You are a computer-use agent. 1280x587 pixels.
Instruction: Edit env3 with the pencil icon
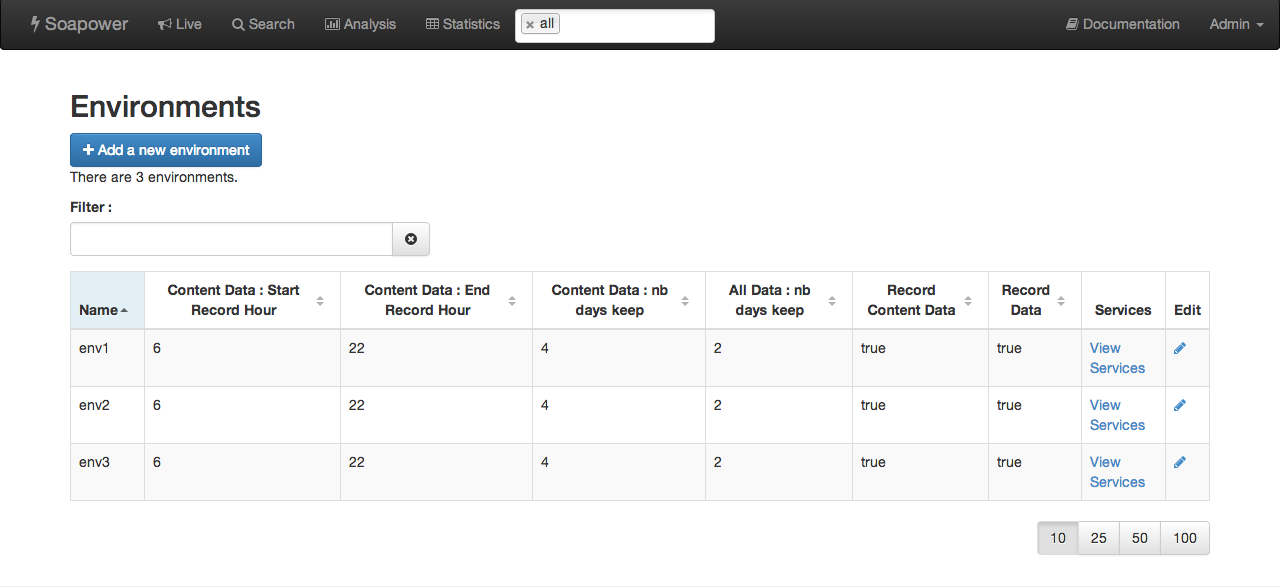1180,462
